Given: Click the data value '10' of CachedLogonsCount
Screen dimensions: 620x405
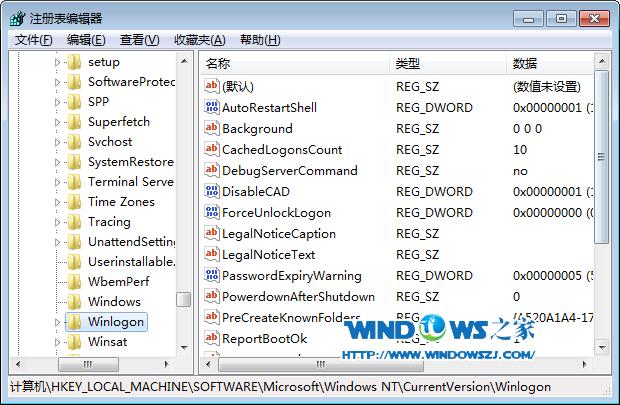Looking at the screenshot, I should (520, 150).
